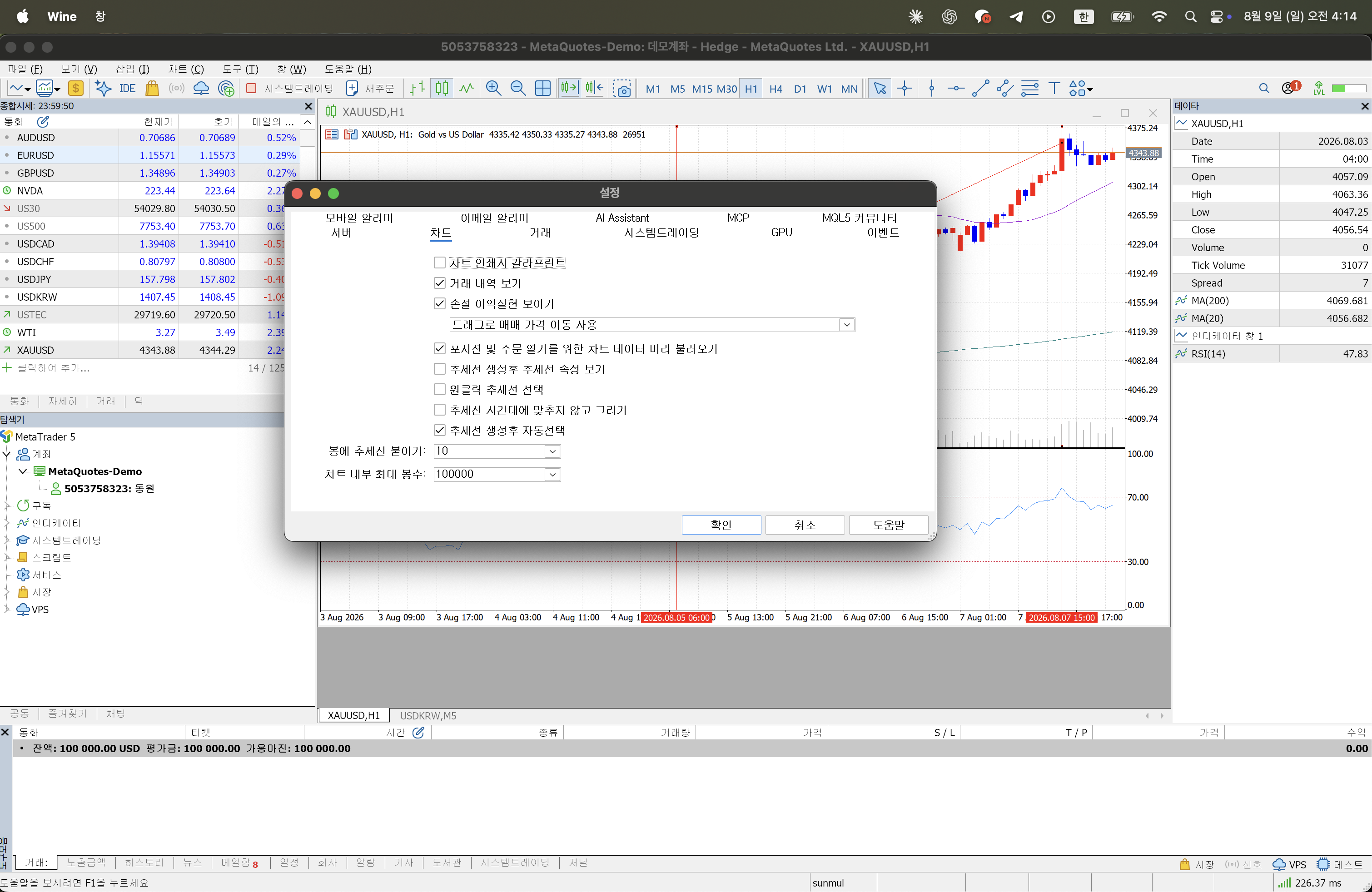Click 도움말 button in settings dialog

pos(888,525)
